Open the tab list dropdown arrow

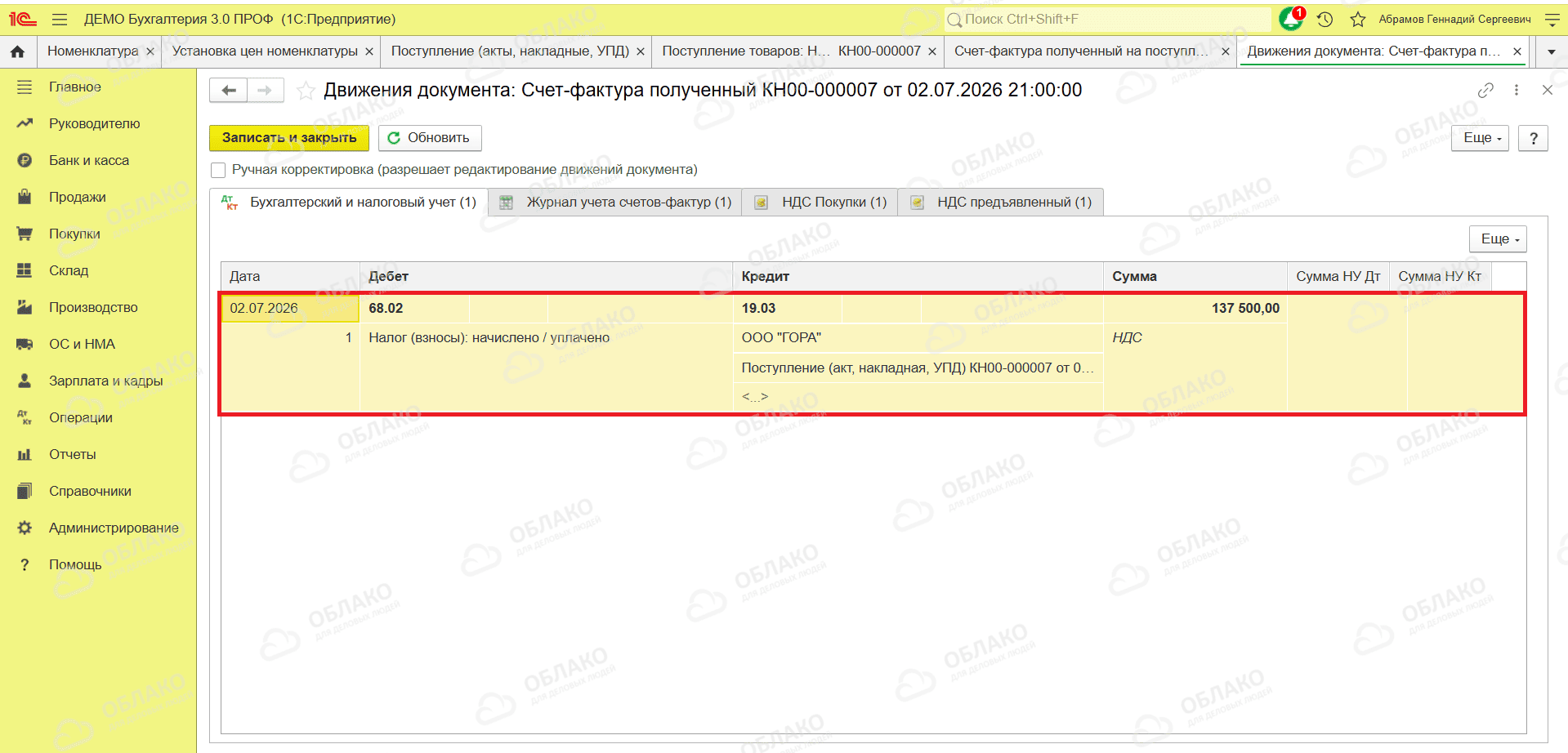pos(1551,51)
